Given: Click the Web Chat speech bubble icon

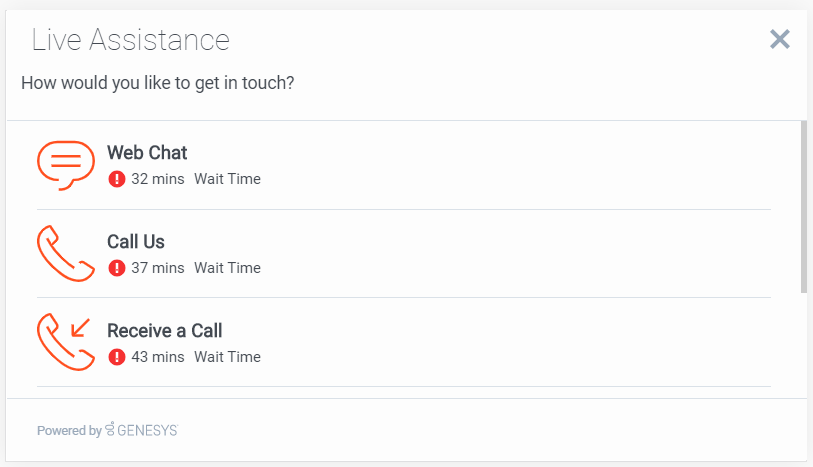Looking at the screenshot, I should click(x=66, y=165).
